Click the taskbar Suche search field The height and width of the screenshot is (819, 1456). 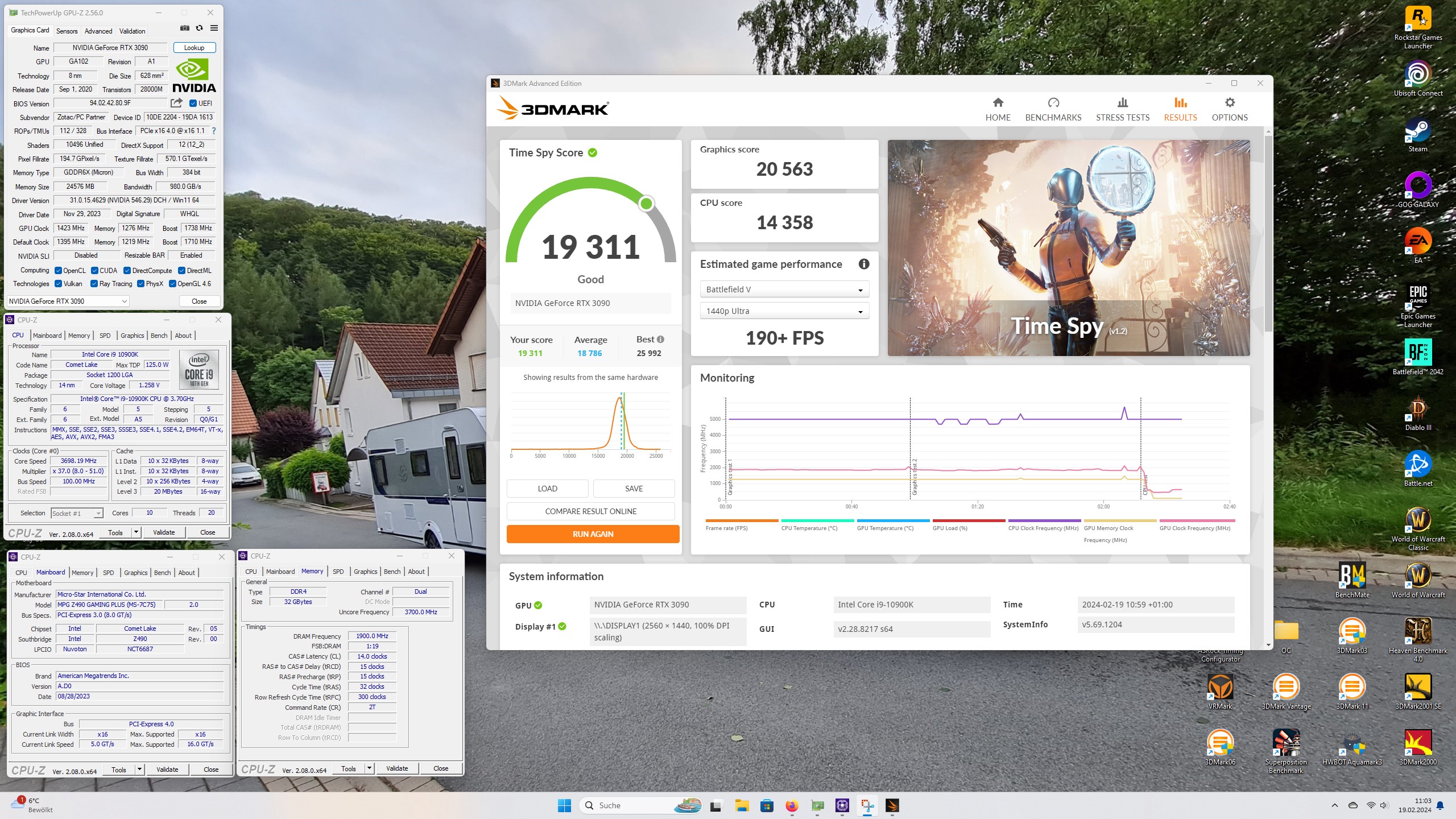641,805
